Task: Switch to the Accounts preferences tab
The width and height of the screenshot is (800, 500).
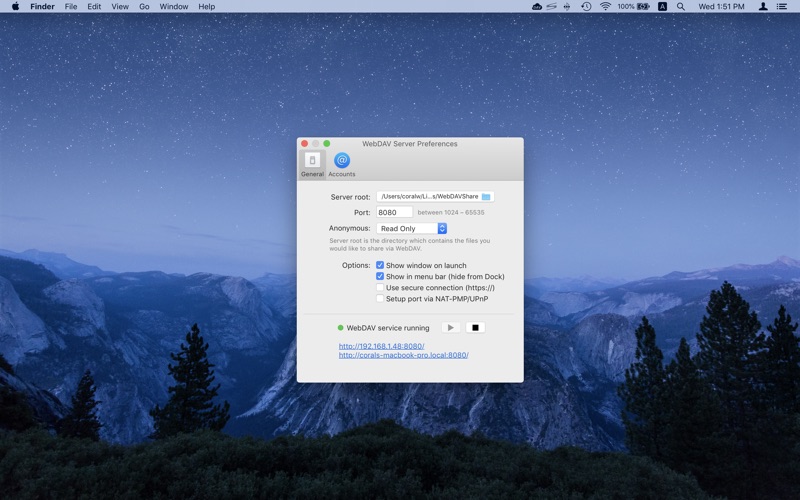Action: point(342,165)
